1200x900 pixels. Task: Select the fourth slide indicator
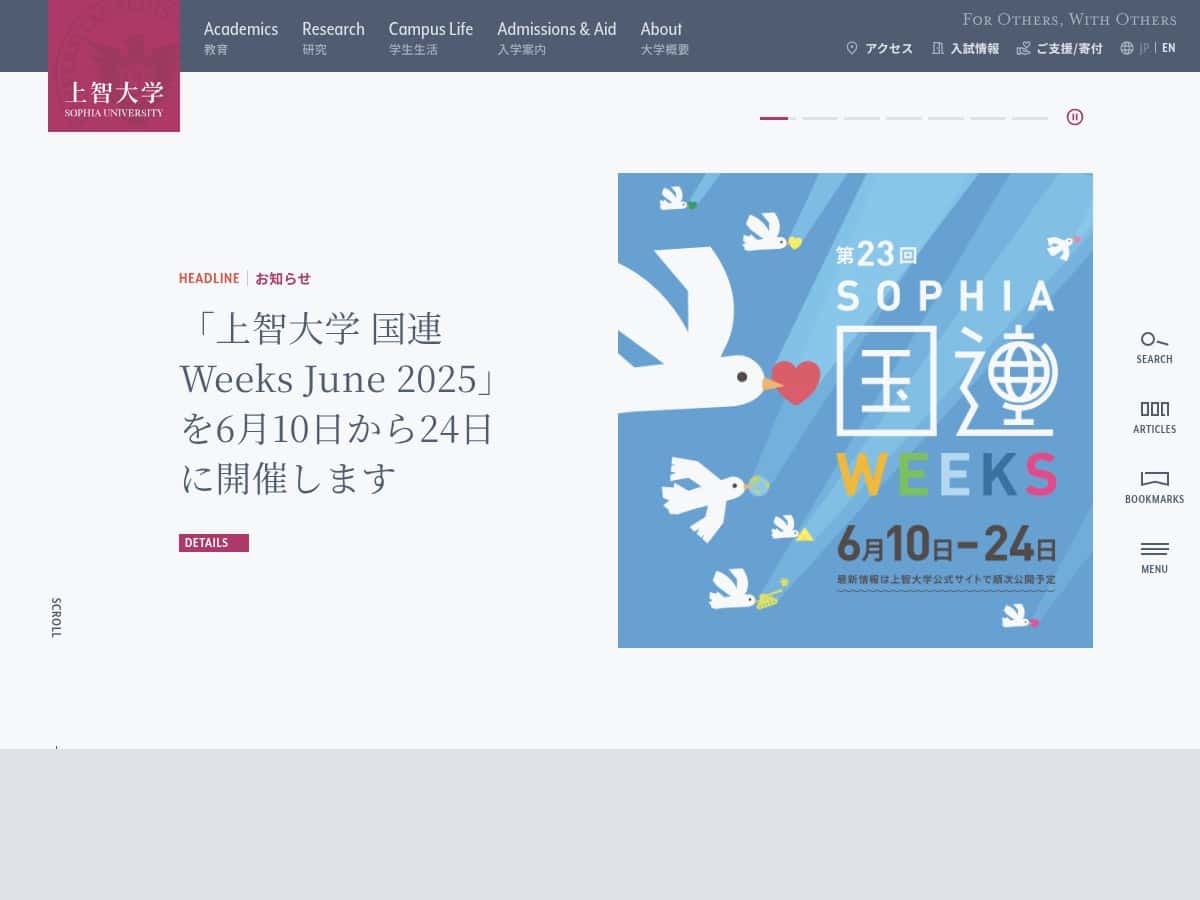904,118
